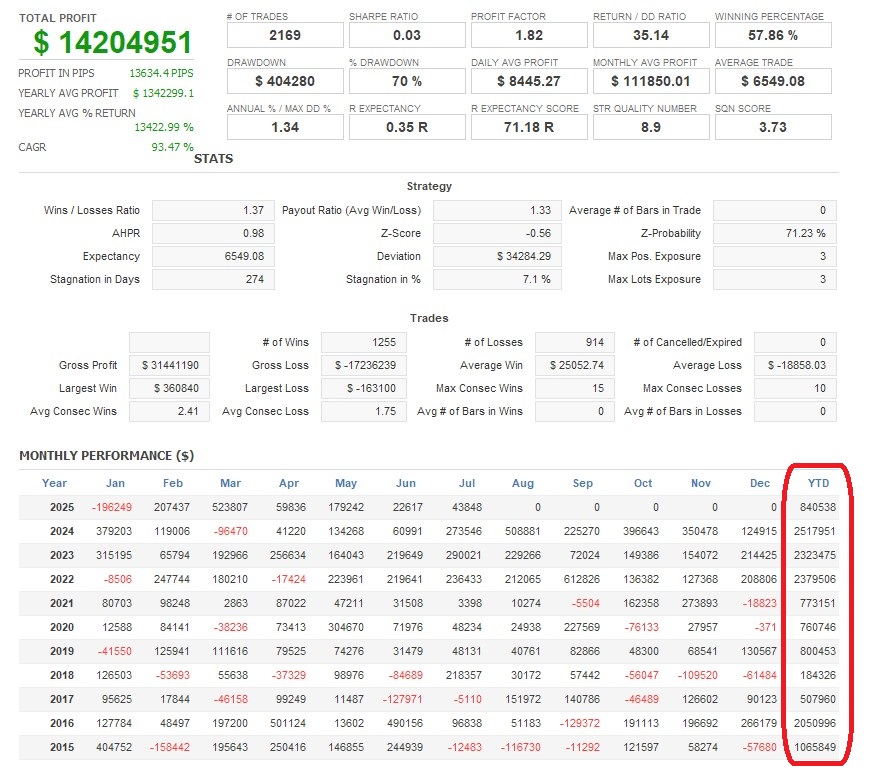
Task: Select the Avg Consec Wins field 2.41
Action: click(x=169, y=411)
